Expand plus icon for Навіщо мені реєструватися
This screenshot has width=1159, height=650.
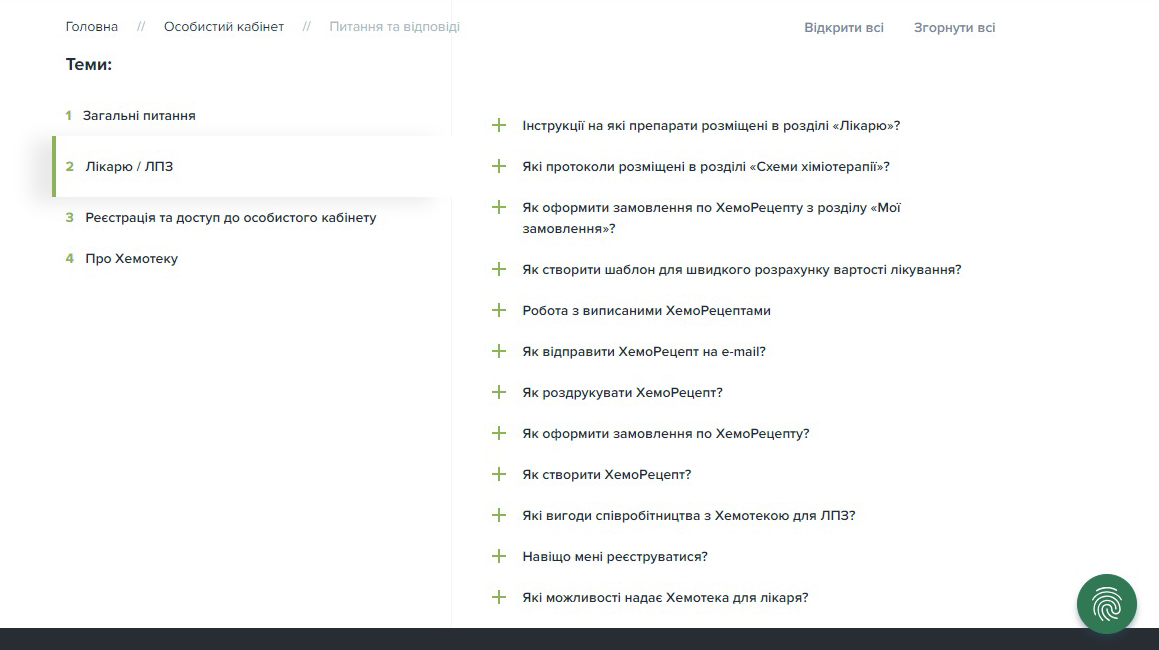[499, 556]
